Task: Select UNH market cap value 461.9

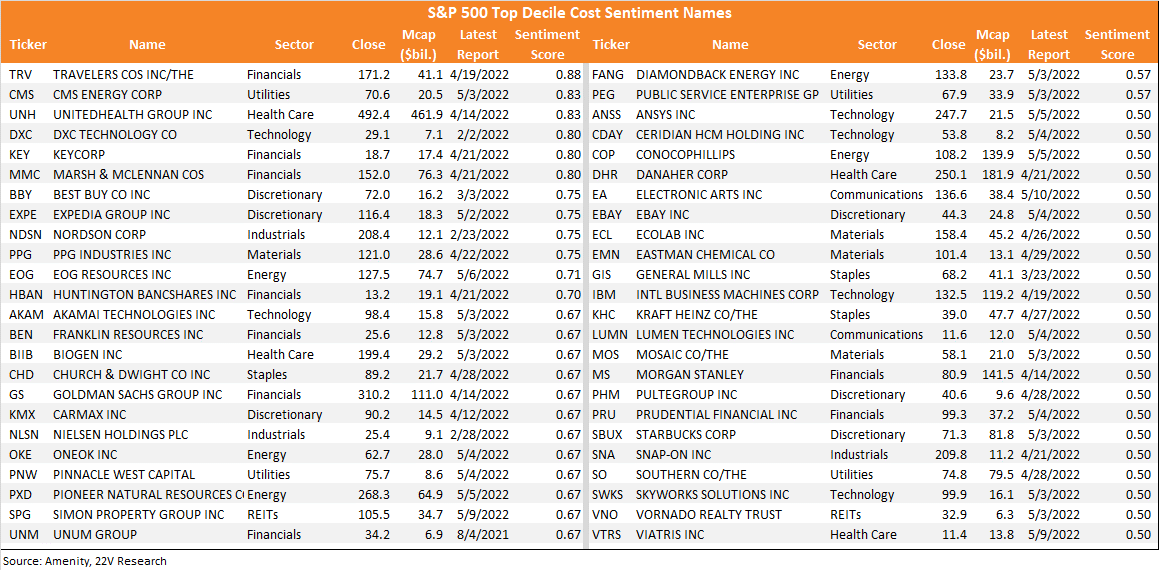Action: 426,115
